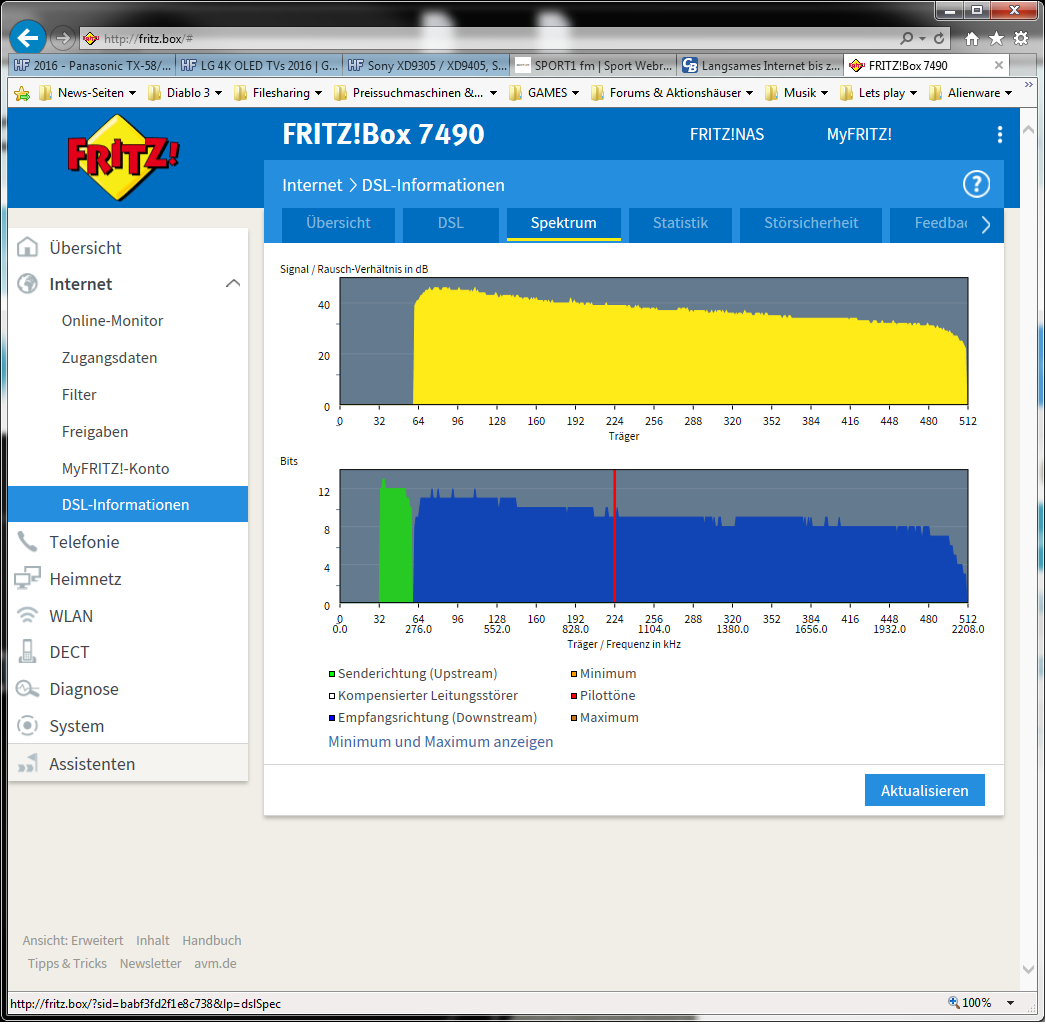The height and width of the screenshot is (1025, 1046).
Task: Click the FRITZ! logo
Action: [x=122, y=157]
